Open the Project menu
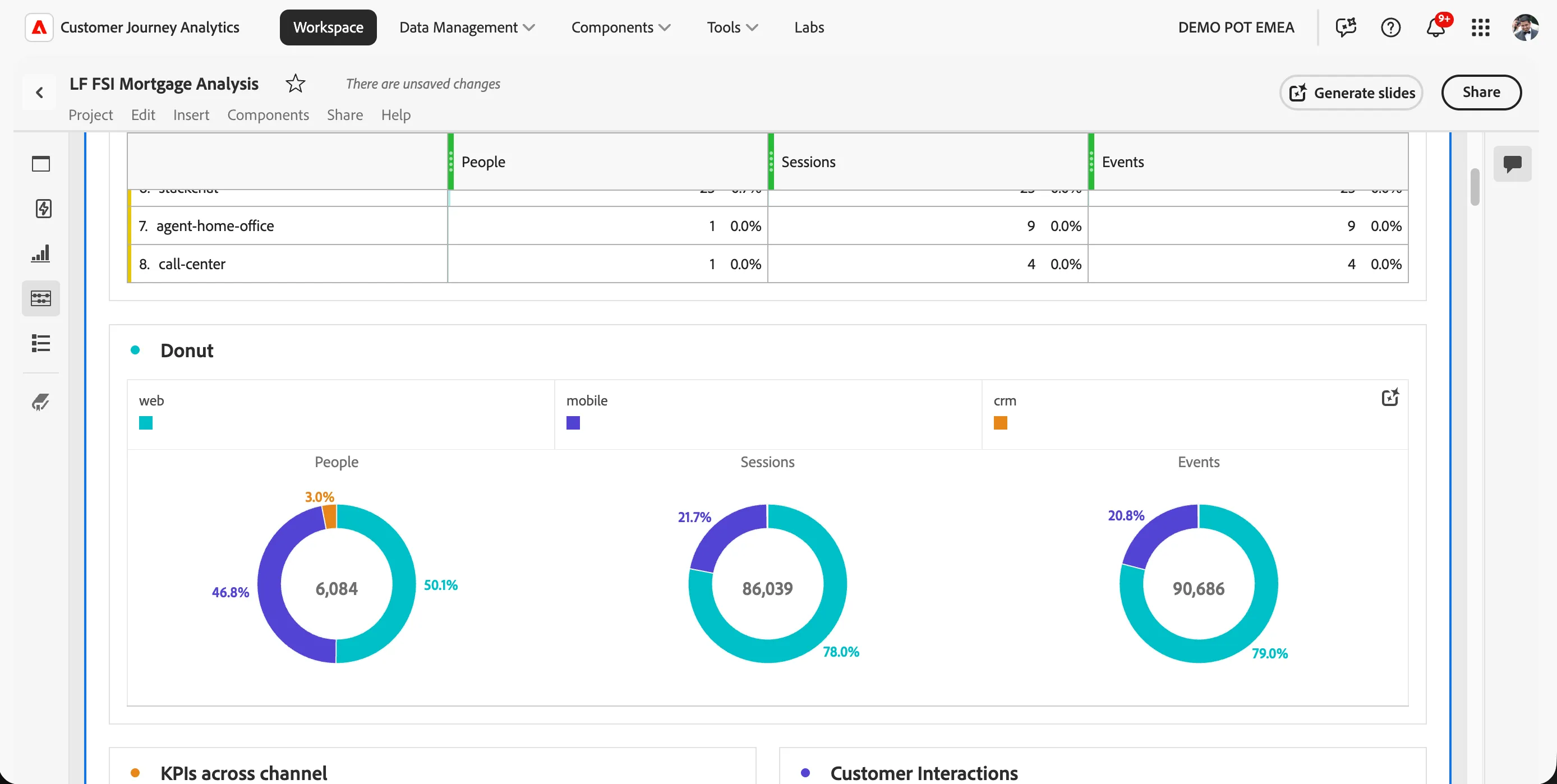Screen dimensions: 1557x784 (x=91, y=114)
